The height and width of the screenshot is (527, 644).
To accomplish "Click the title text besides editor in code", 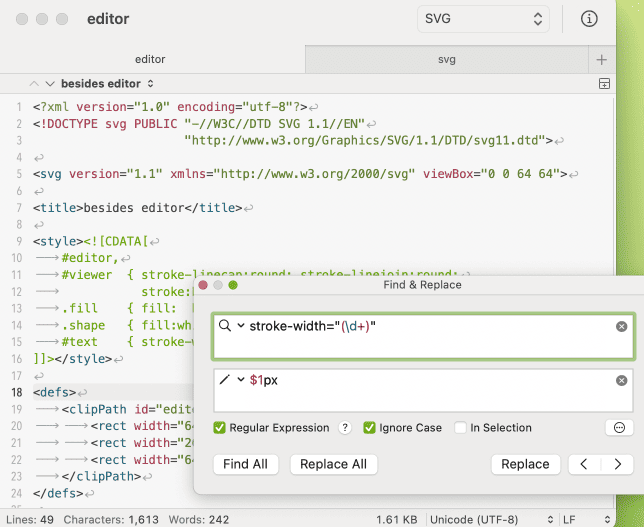I will click(133, 208).
